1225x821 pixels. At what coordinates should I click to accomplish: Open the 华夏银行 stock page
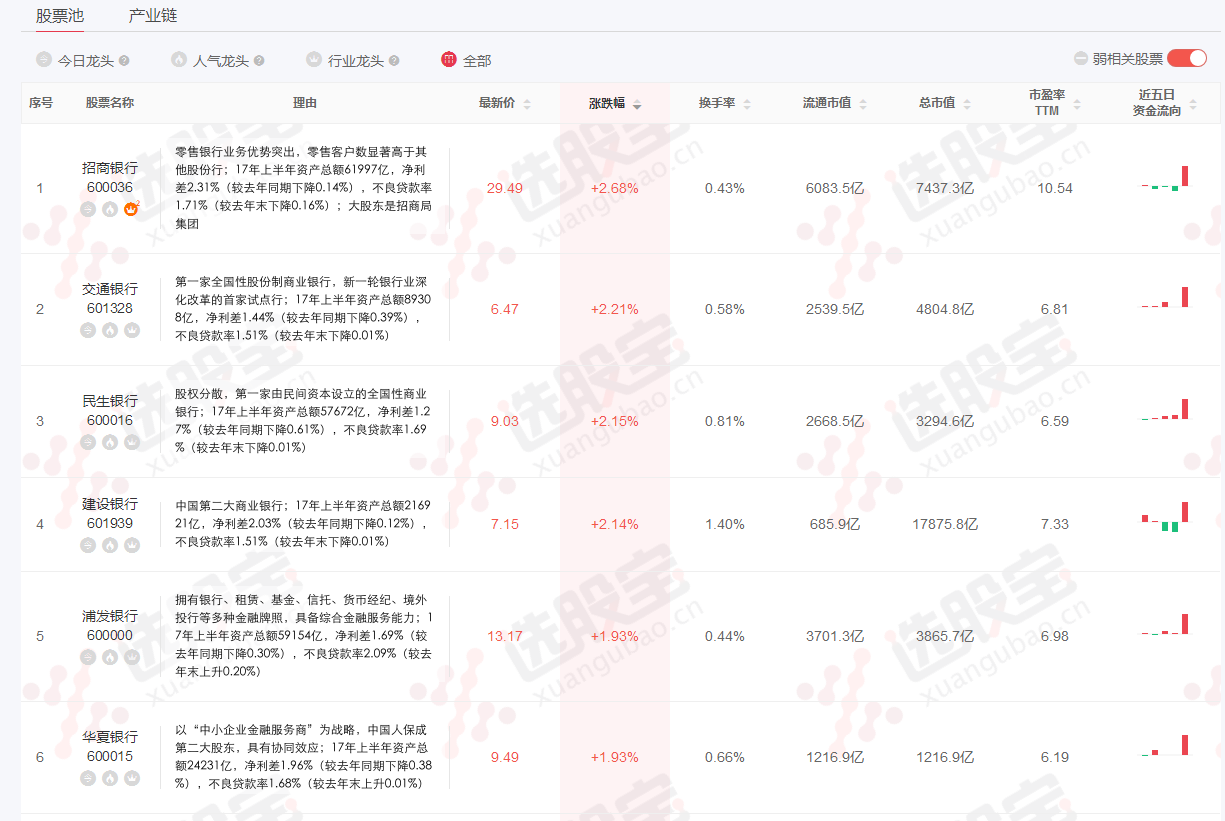(110, 737)
